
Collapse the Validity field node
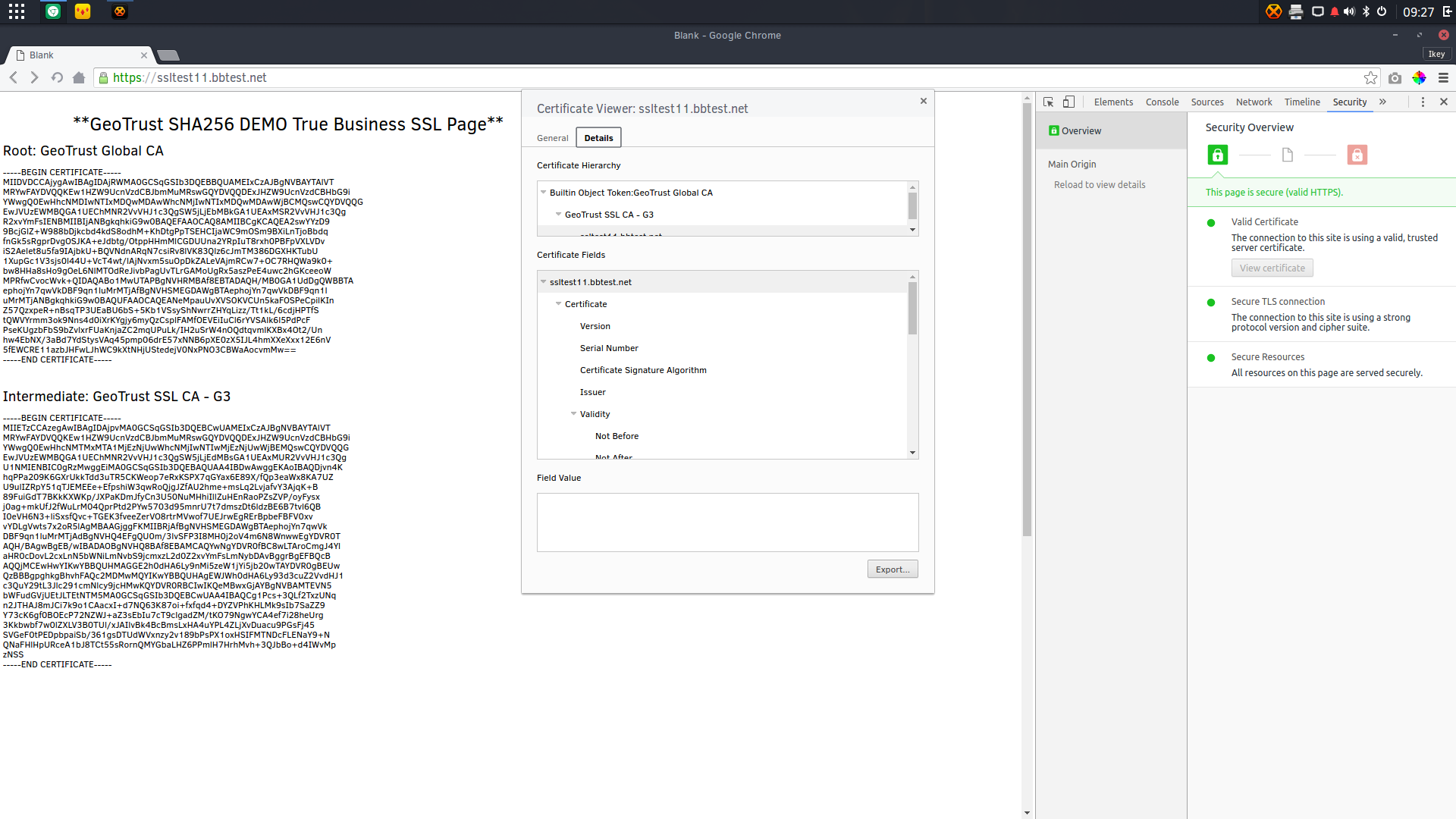573,413
